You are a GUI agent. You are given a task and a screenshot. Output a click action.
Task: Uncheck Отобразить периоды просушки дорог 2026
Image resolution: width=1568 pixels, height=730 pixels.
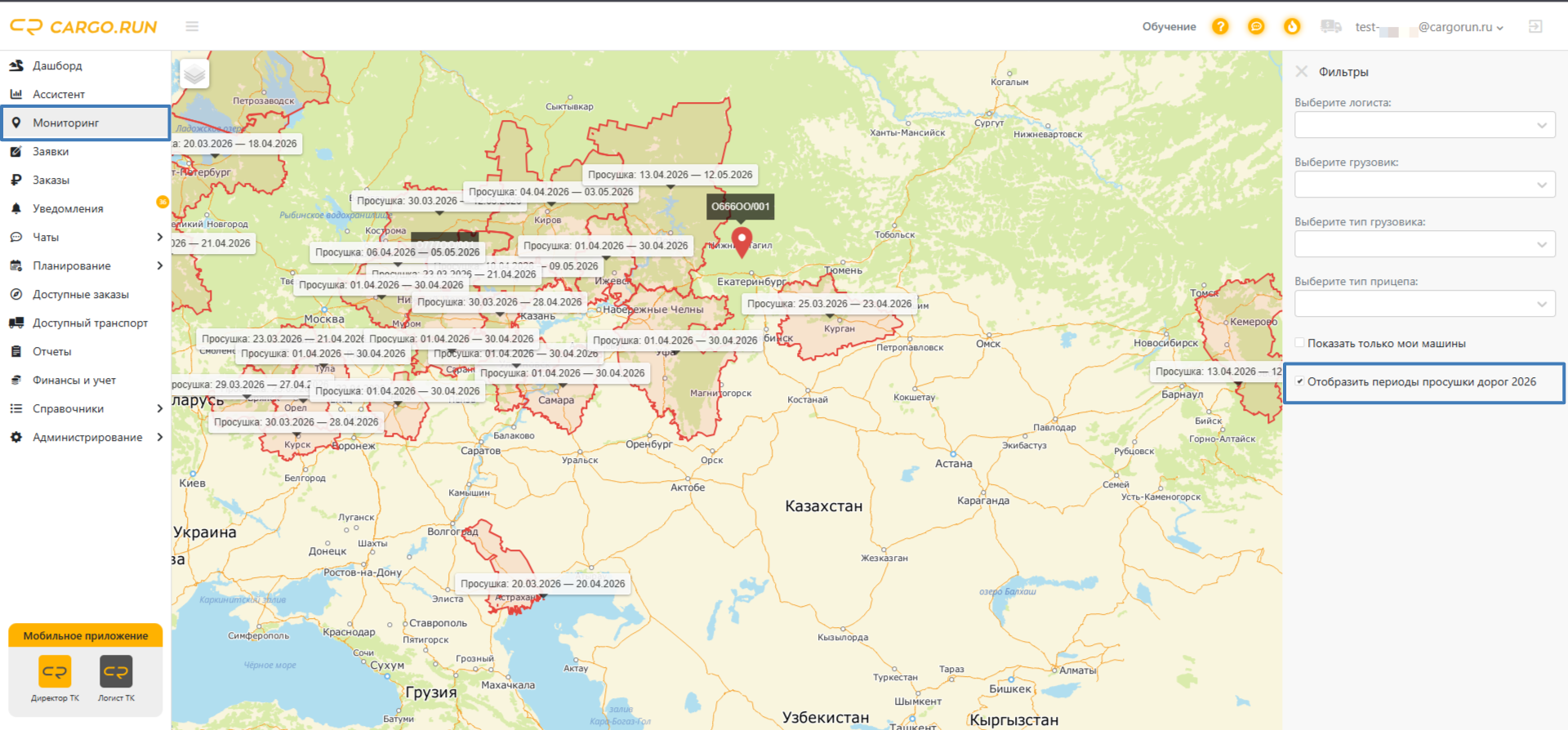(1299, 381)
